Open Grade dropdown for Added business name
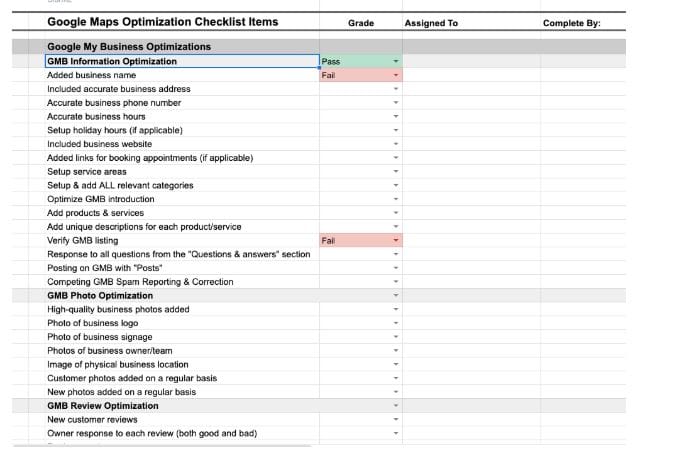 point(396,75)
